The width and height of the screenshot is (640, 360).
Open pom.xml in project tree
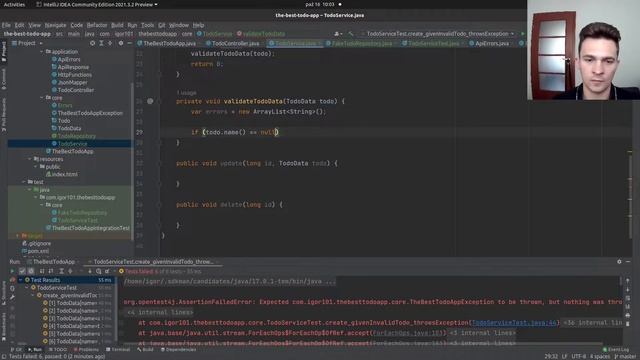pos(38,251)
